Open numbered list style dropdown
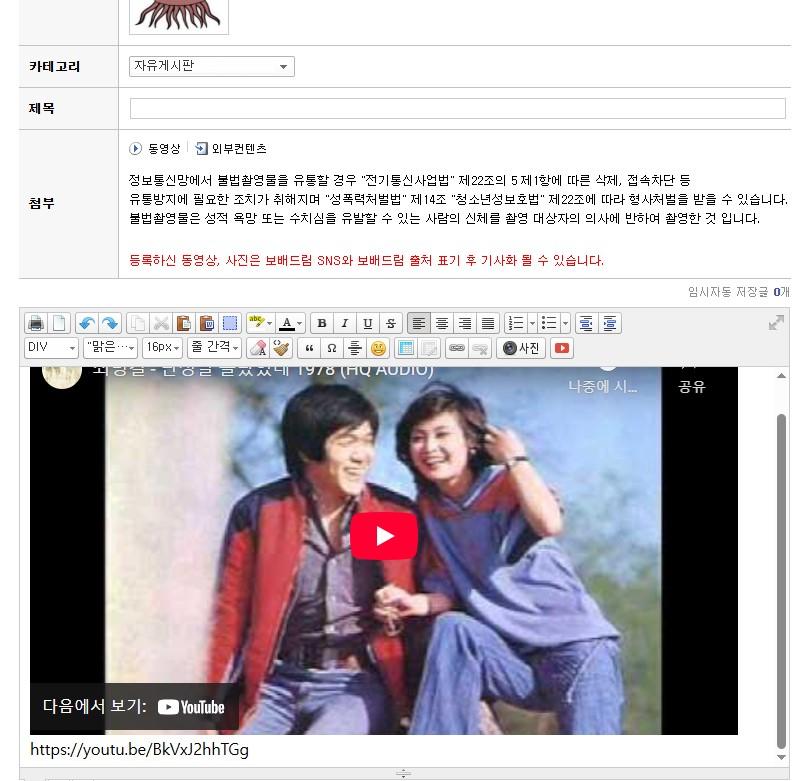 pyautogui.click(x=532, y=323)
